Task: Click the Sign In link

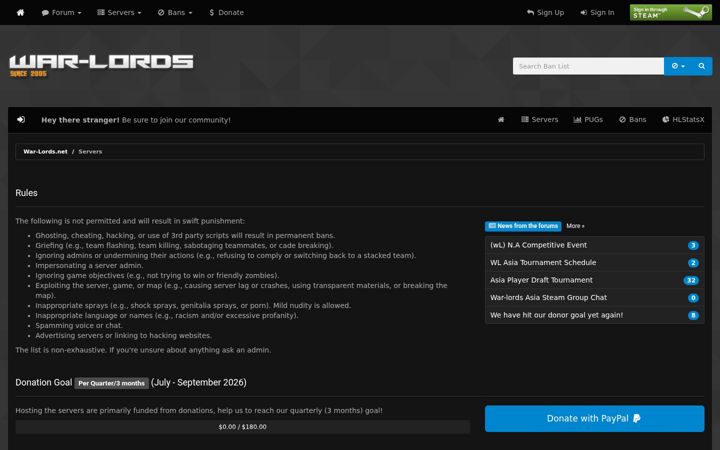Action: pos(597,12)
